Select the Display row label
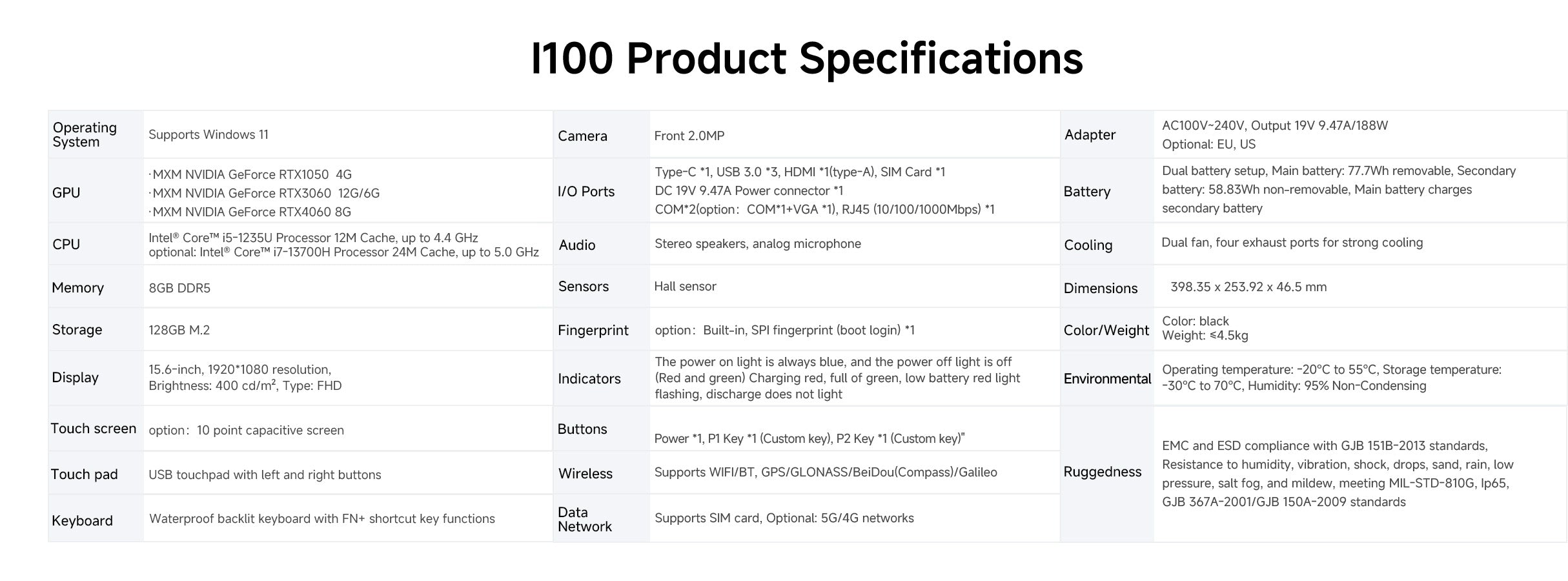 point(75,378)
